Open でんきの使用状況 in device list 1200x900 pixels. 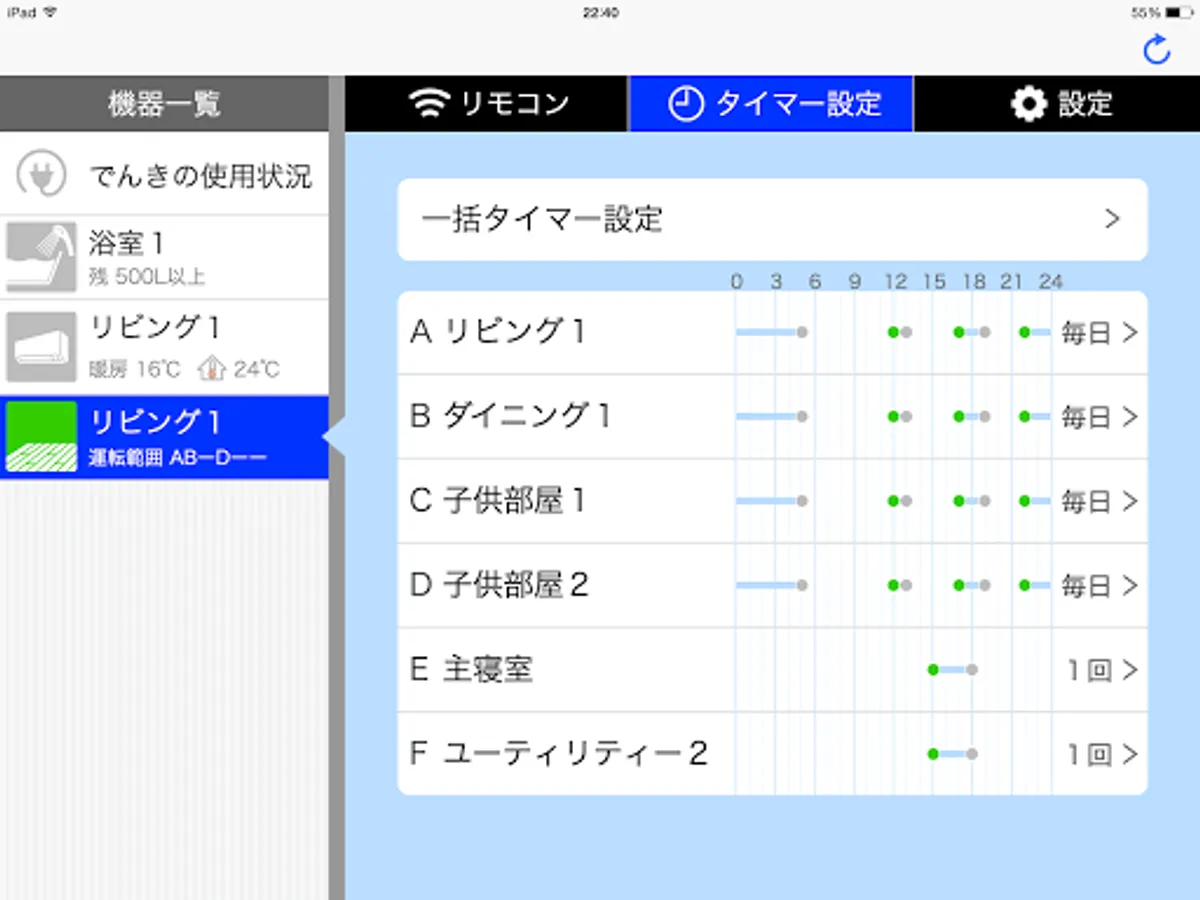click(164, 174)
